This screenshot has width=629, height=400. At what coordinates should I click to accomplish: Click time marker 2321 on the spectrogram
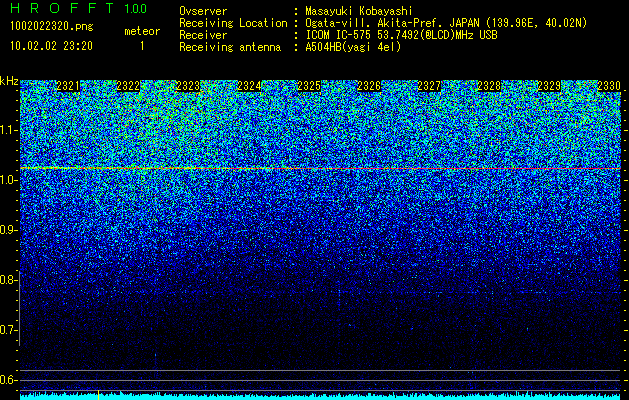(68, 86)
